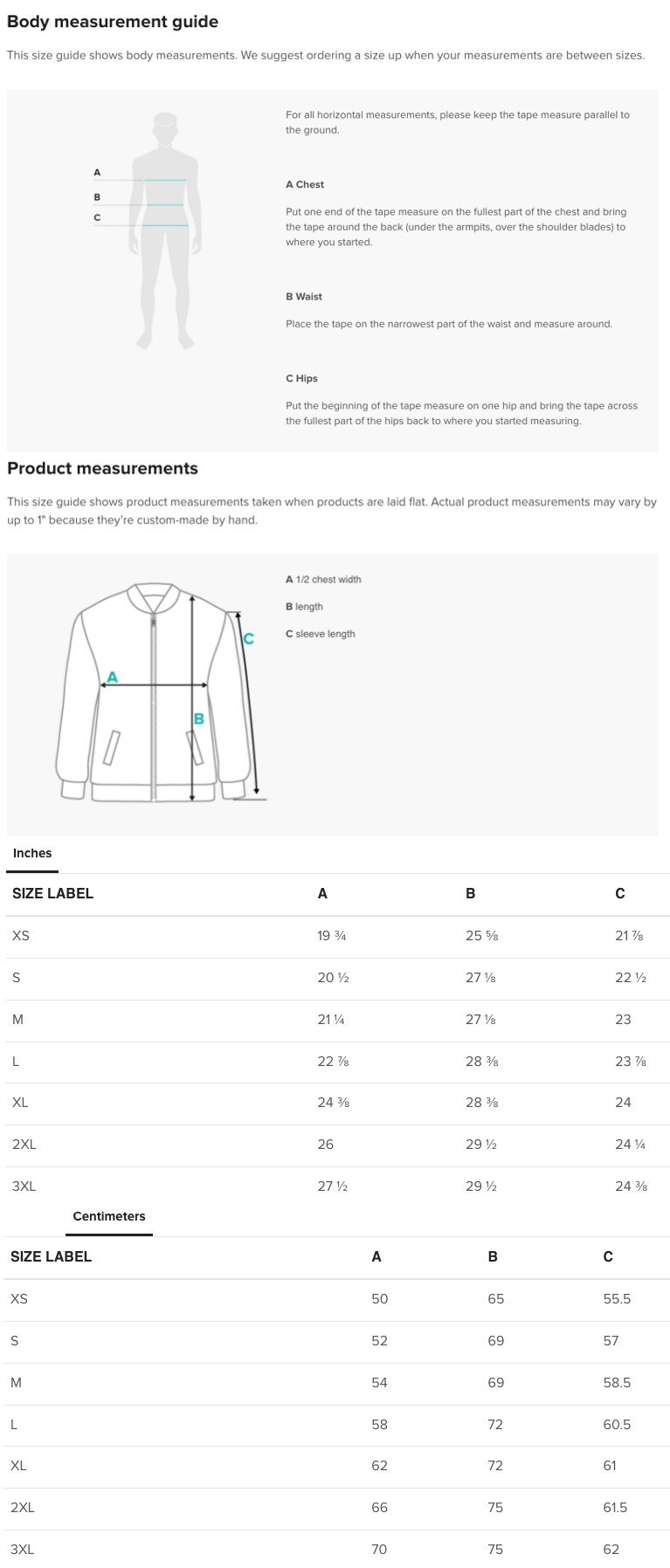Image resolution: width=670 pixels, height=1568 pixels.
Task: Click the "Product measurements" heading
Action: pyautogui.click(x=103, y=469)
